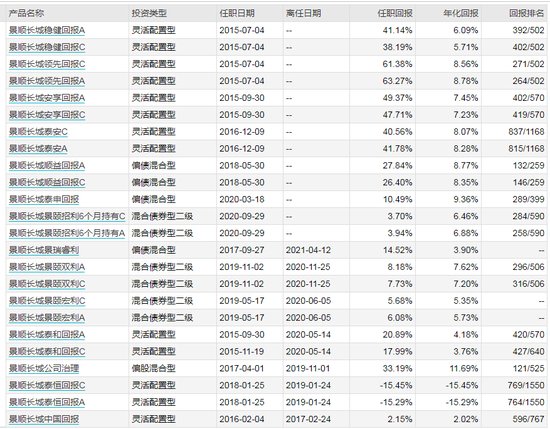Select the ranking 837/1168 cell
The height and width of the screenshot is (429, 550).
(x=526, y=132)
